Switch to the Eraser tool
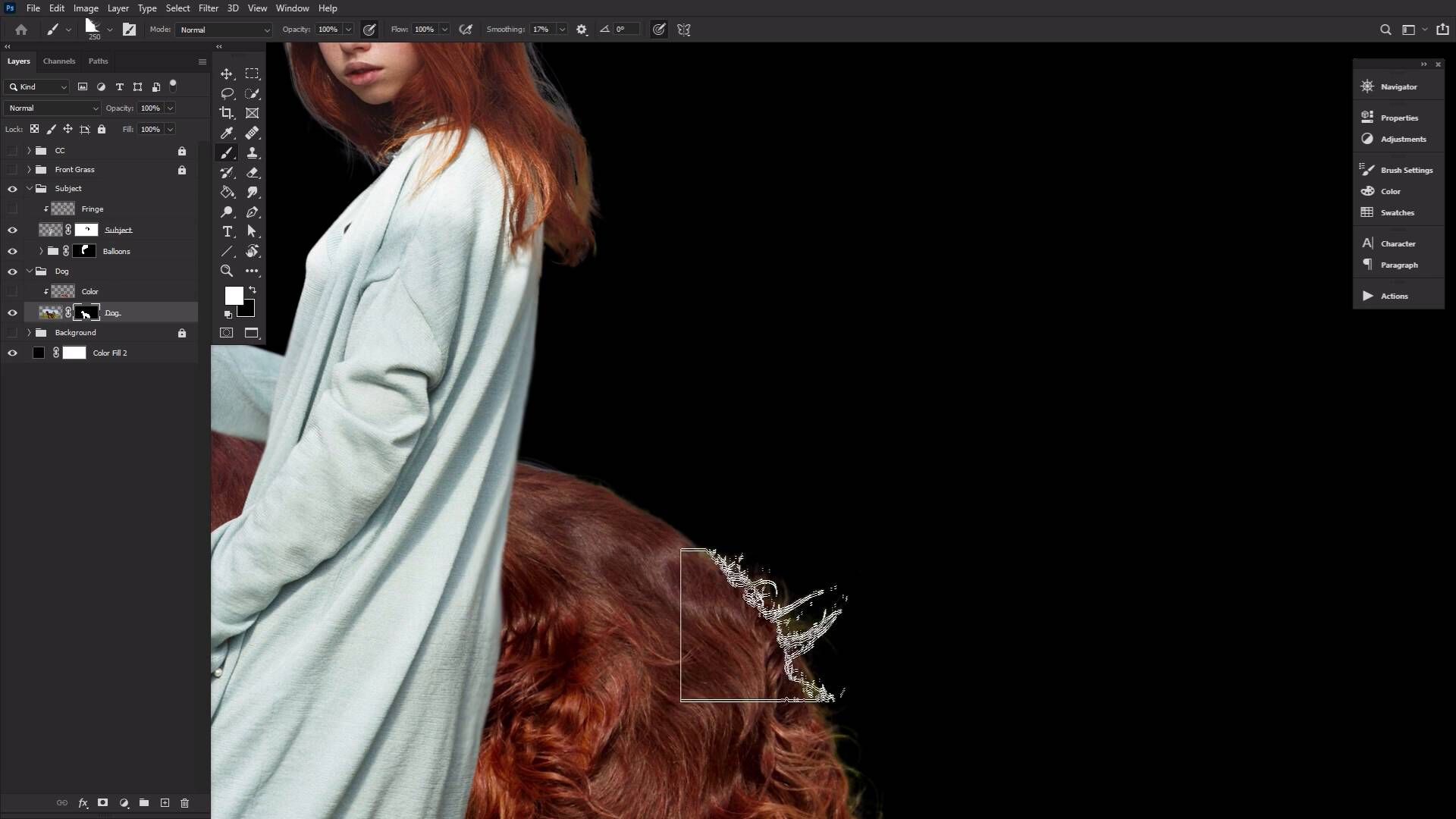Image resolution: width=1456 pixels, height=819 pixels. coord(253,172)
